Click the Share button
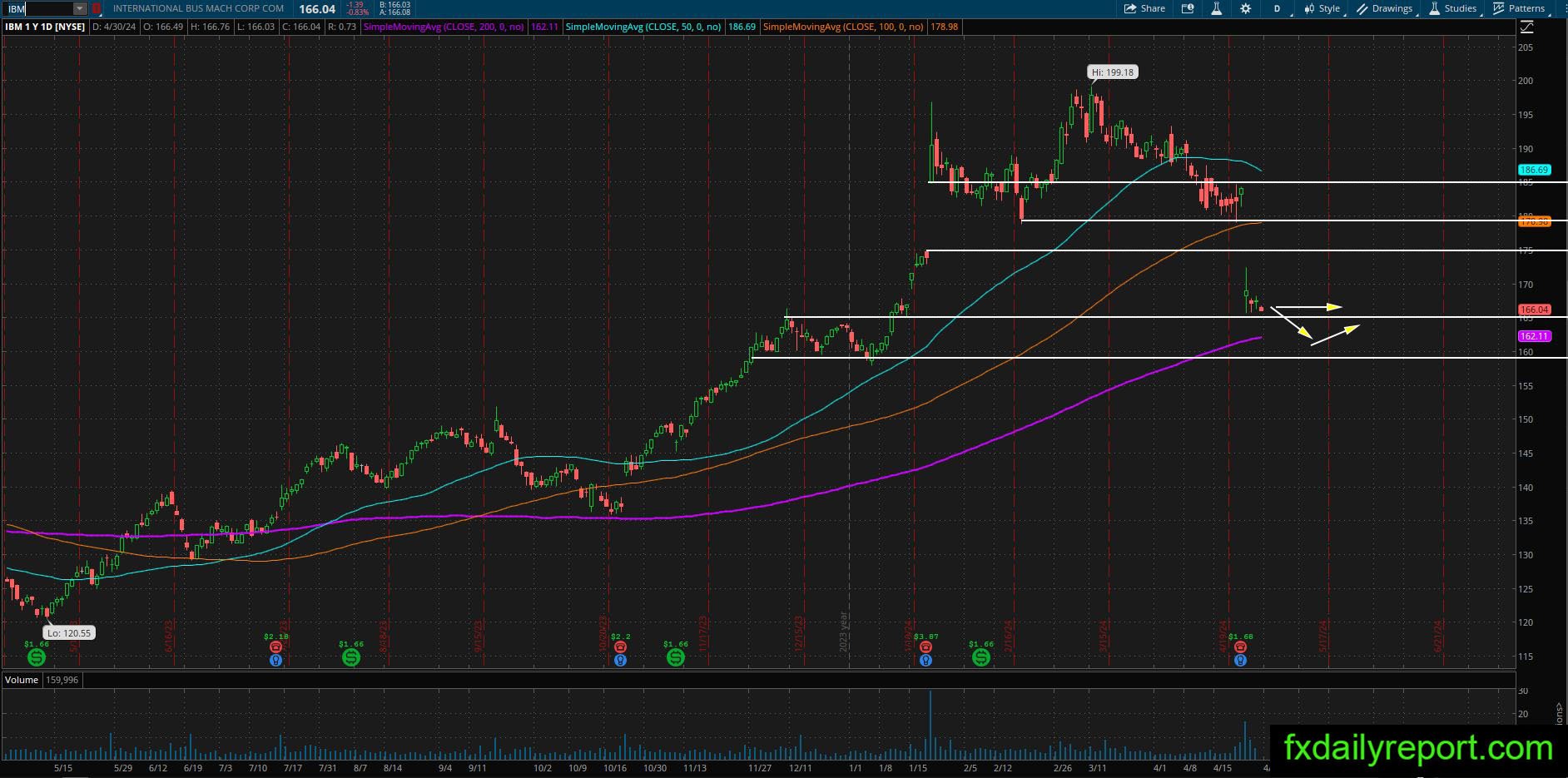Viewport: 1568px width, 778px height. [1144, 8]
